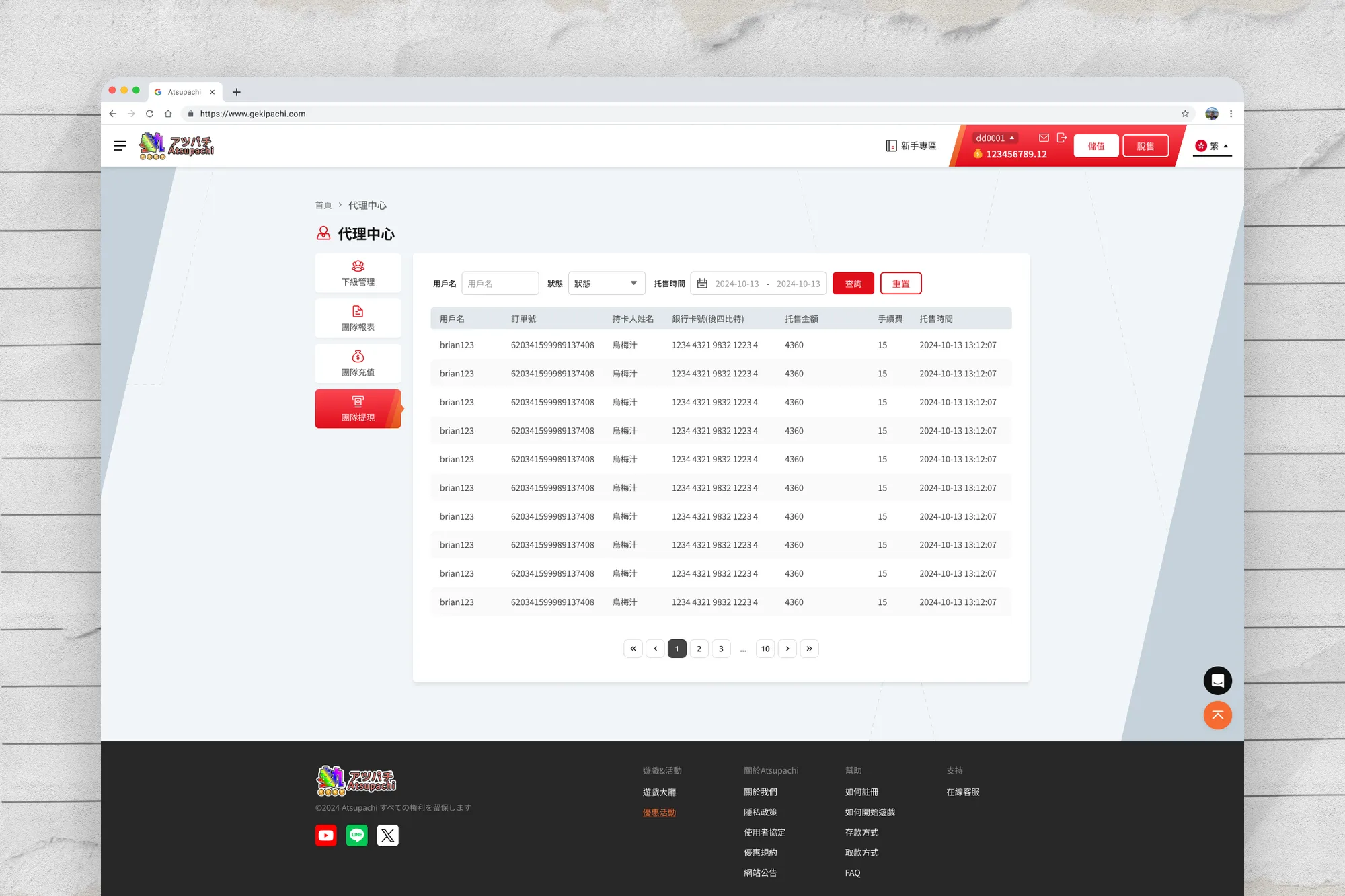1345x896 pixels.
Task: Click the browser back arrow
Action: tap(113, 114)
